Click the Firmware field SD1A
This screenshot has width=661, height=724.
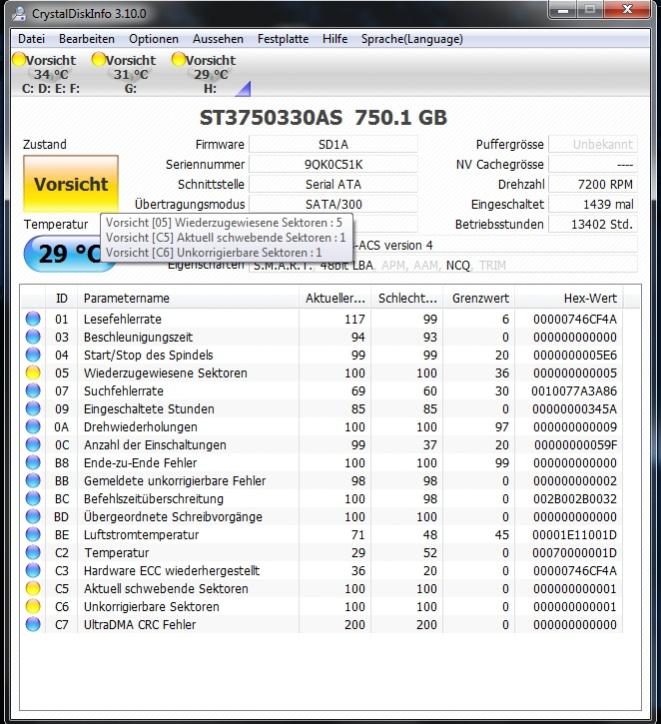tap(333, 145)
